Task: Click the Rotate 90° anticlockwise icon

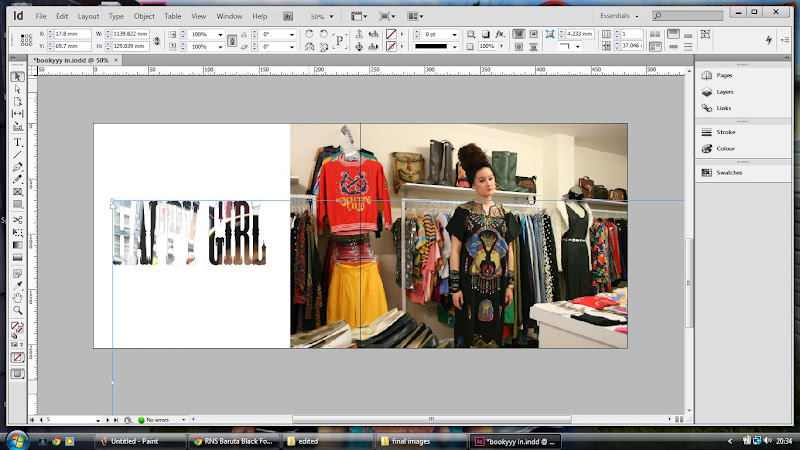Action: (323, 34)
